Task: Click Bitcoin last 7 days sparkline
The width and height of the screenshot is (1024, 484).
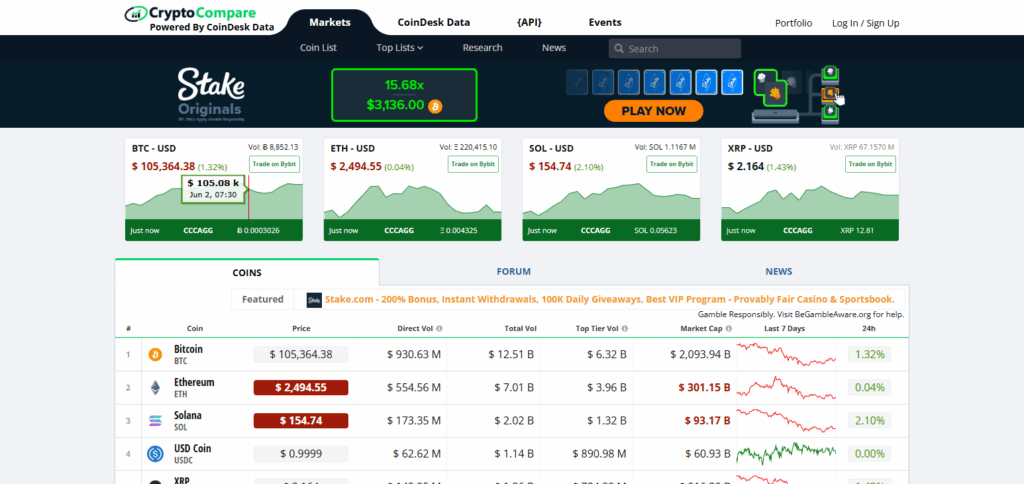Action: [786, 353]
